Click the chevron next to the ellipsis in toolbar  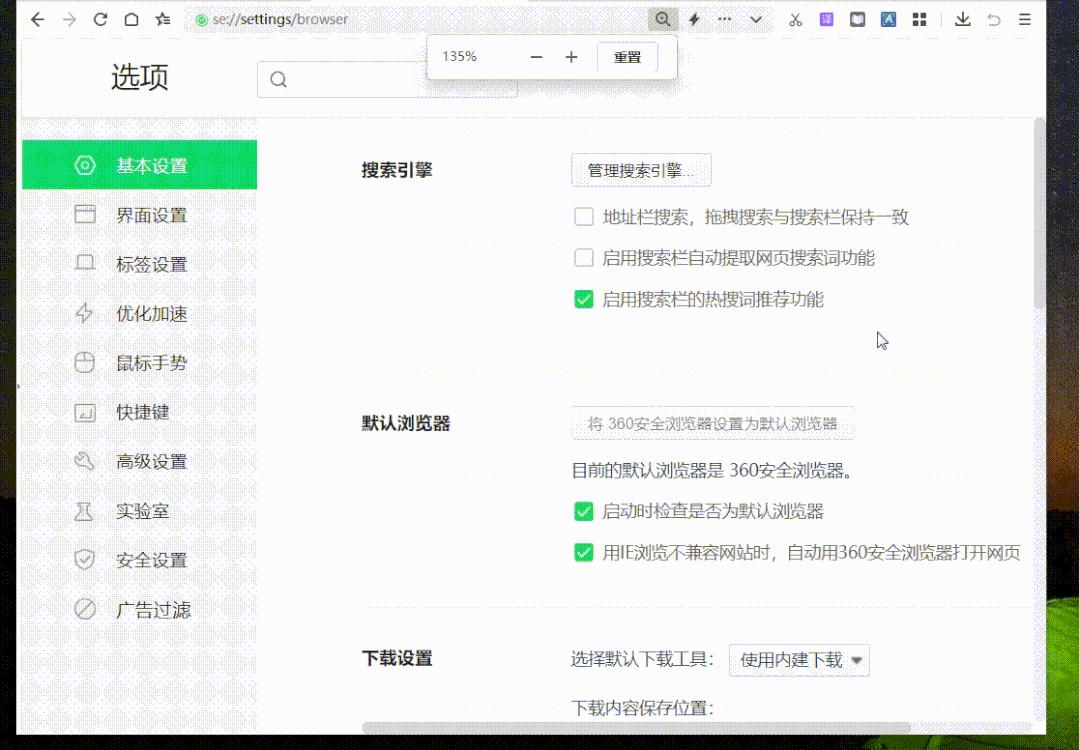(x=756, y=18)
